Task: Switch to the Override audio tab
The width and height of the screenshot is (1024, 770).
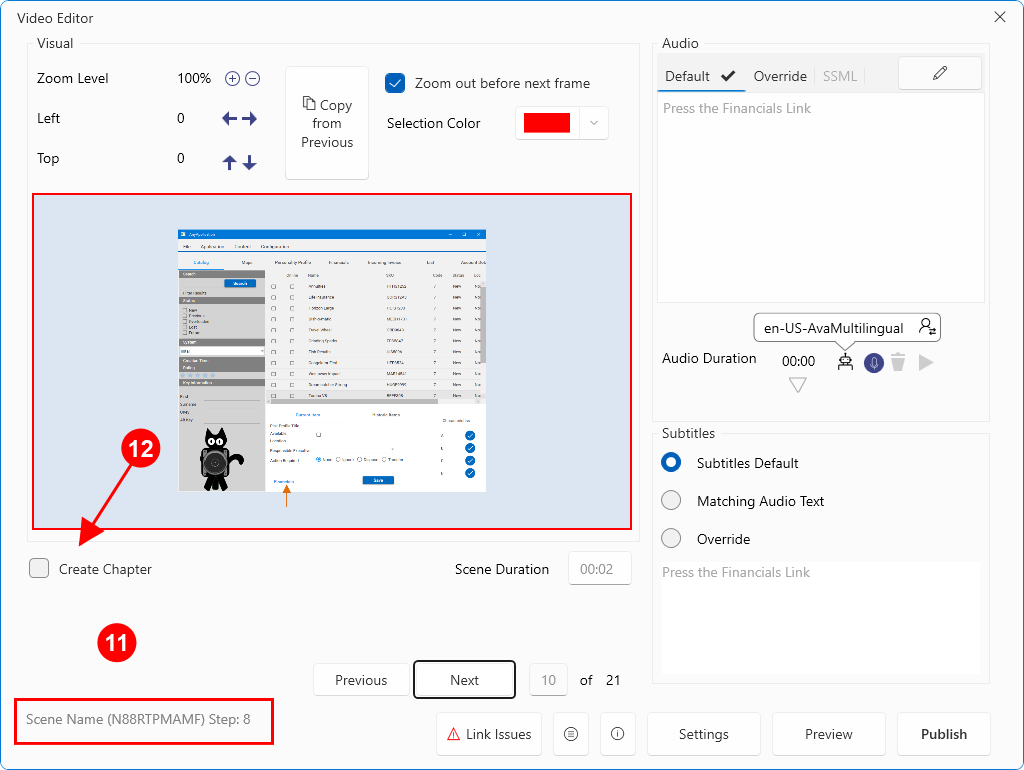Action: 780,76
